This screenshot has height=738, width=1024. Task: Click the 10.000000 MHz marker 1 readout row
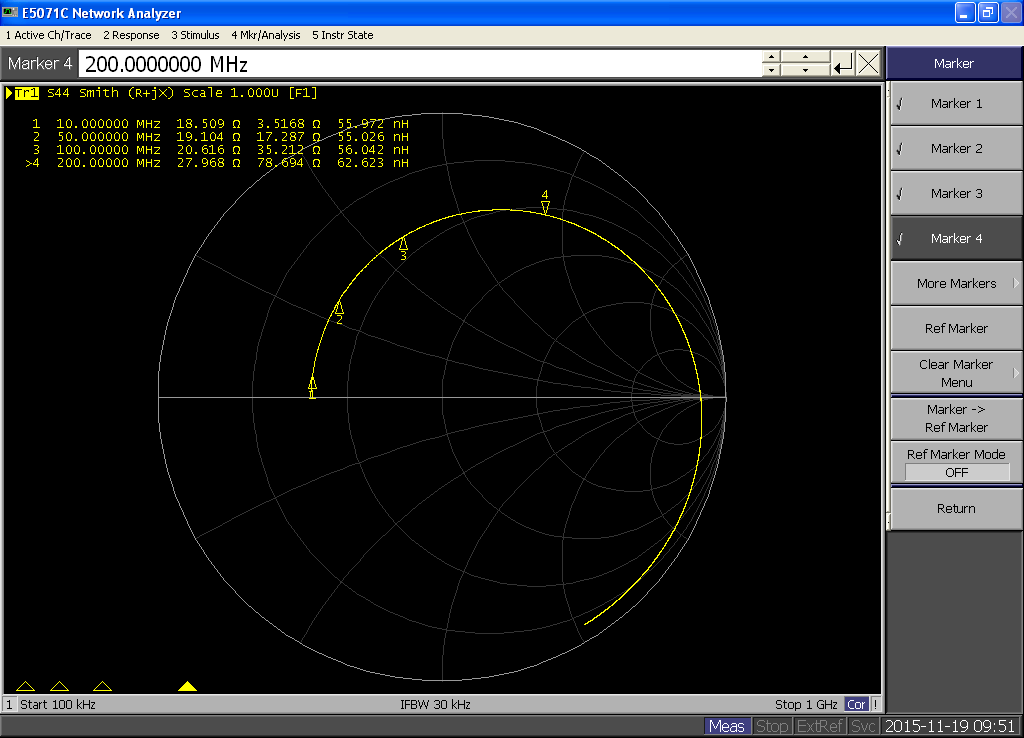(220, 123)
